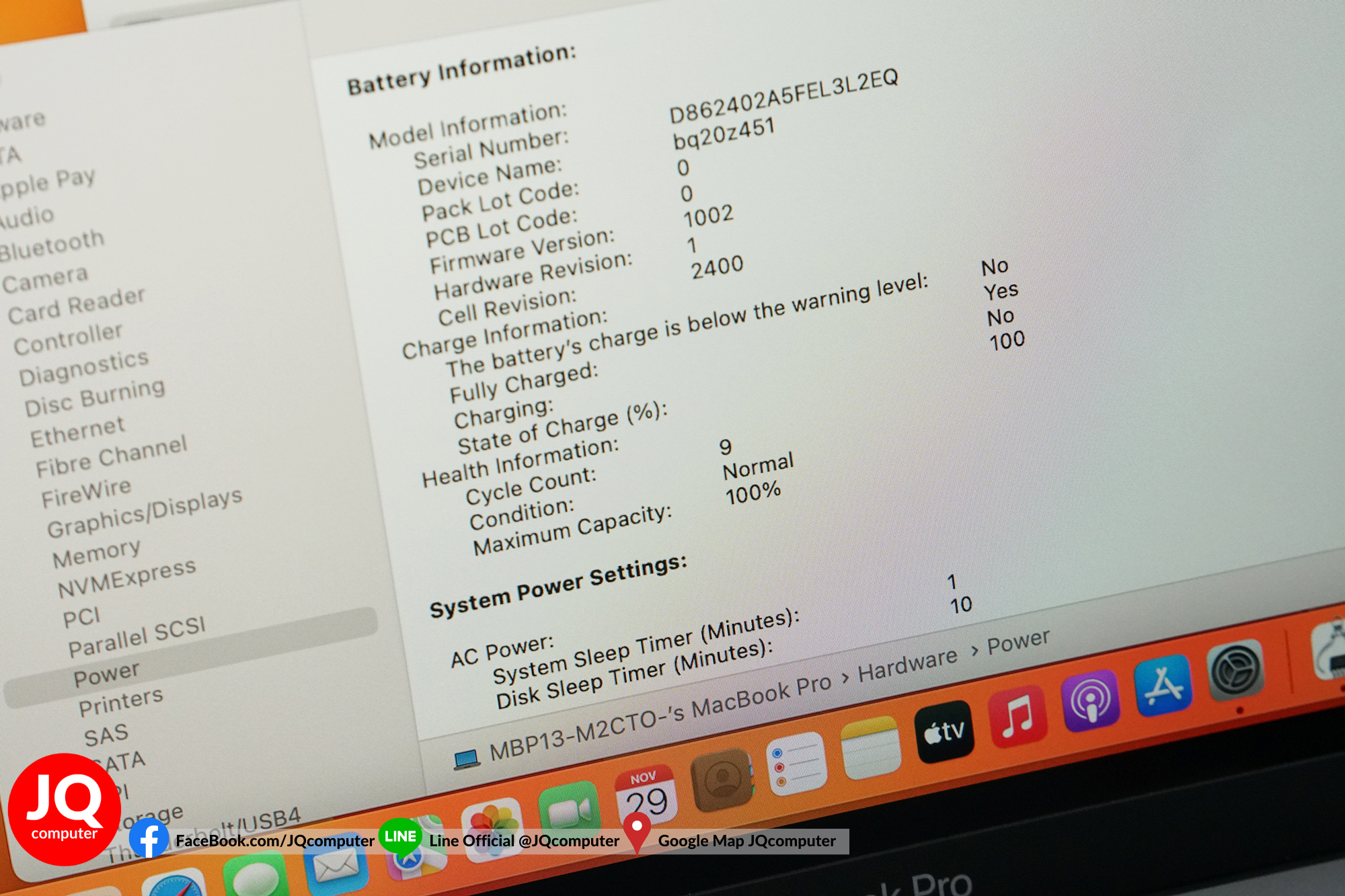
Task: Click the AC Power label
Action: [502, 651]
